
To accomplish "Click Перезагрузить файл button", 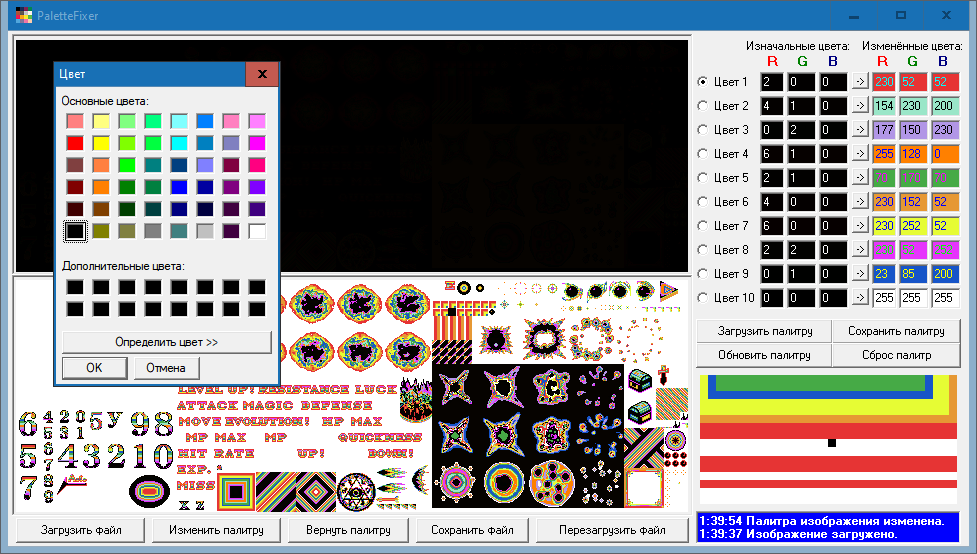I will point(612,530).
